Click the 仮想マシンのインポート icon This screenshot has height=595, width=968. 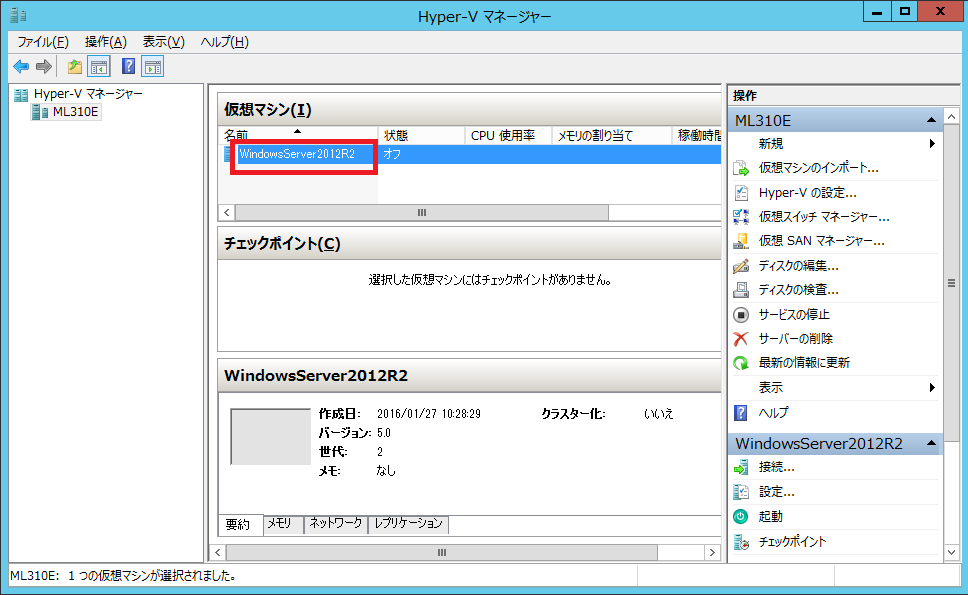click(741, 168)
